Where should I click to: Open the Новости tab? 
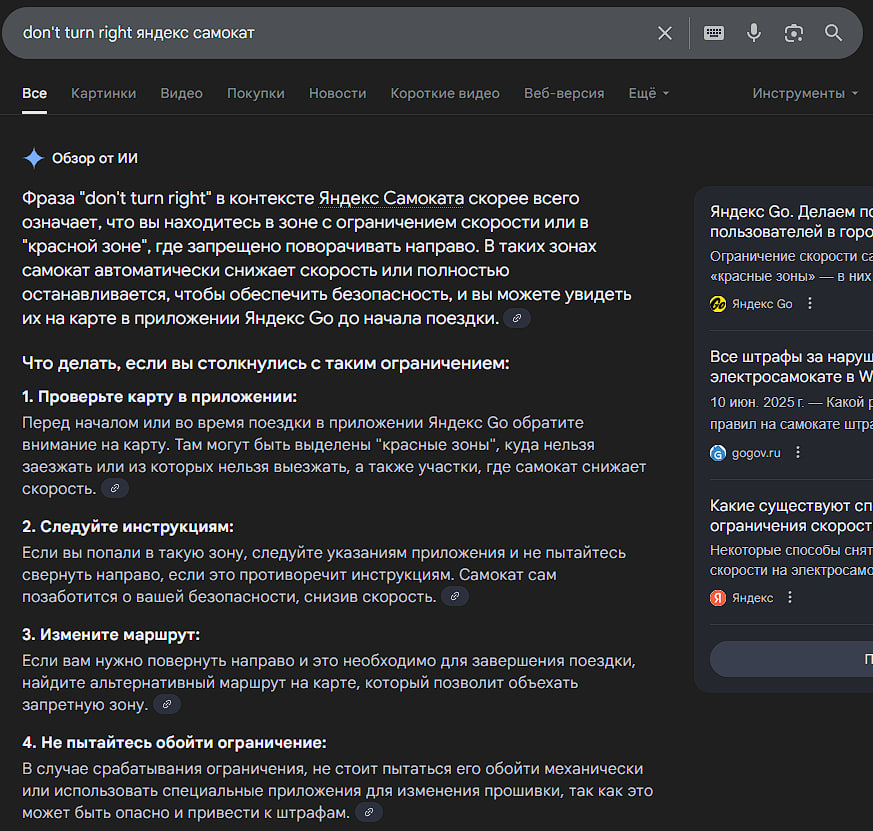[x=337, y=93]
